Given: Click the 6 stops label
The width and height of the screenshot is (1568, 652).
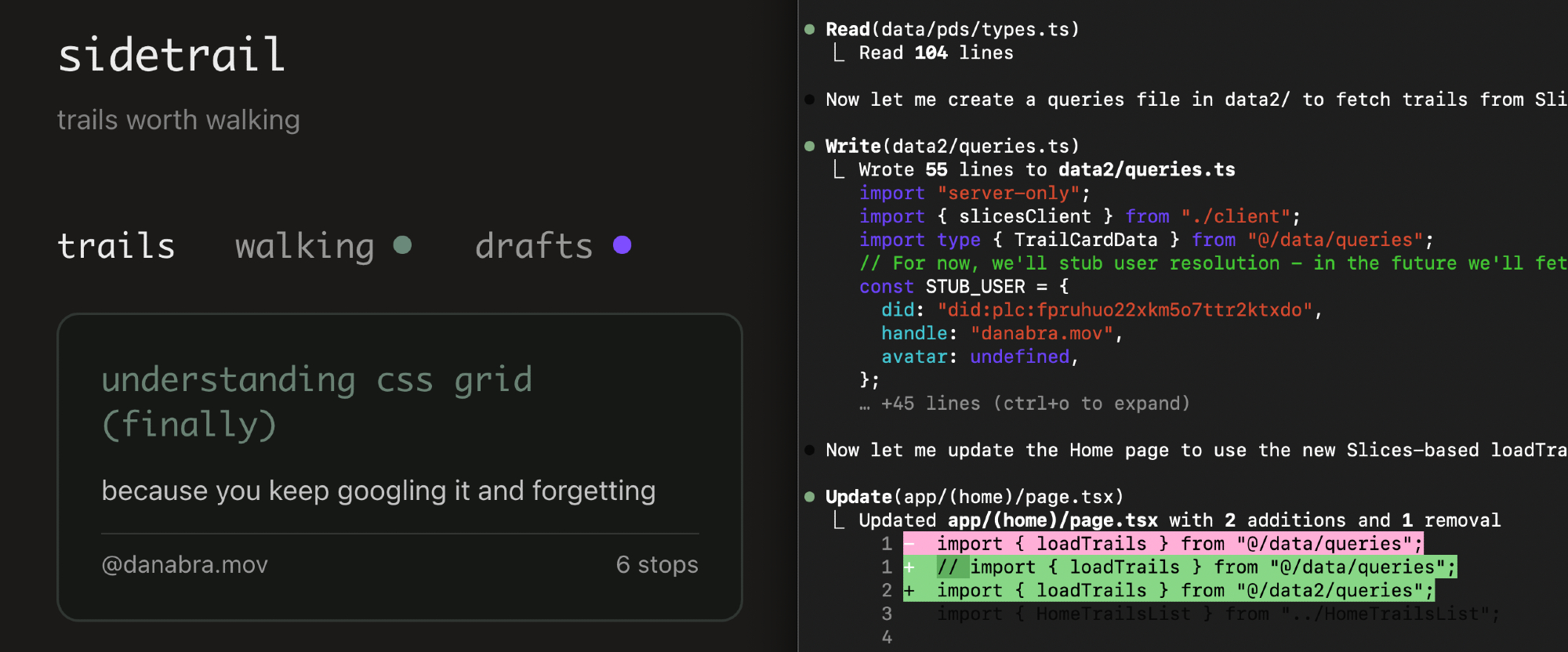Looking at the screenshot, I should 656,564.
